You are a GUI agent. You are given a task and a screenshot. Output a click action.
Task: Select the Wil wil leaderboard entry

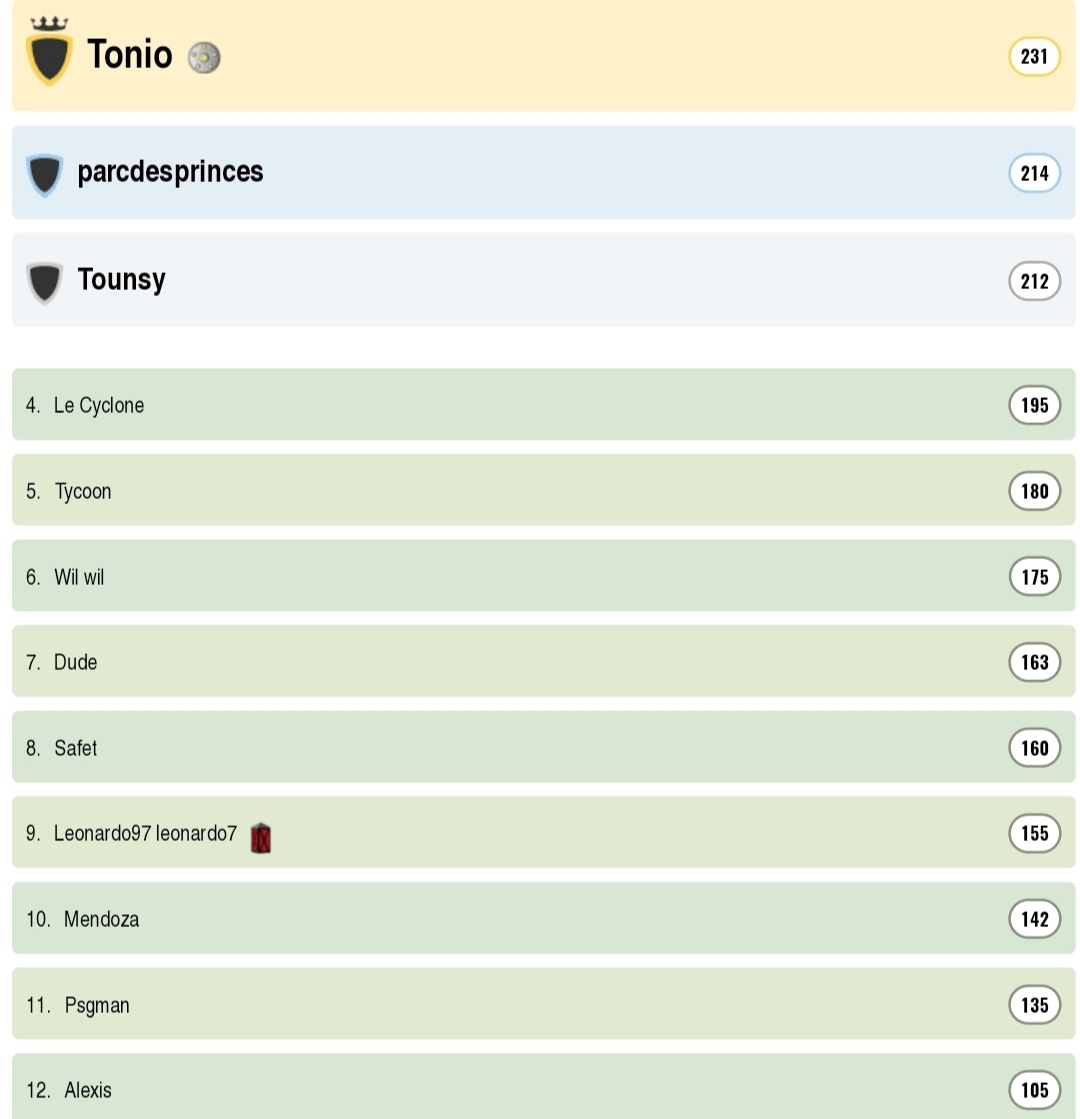click(79, 577)
